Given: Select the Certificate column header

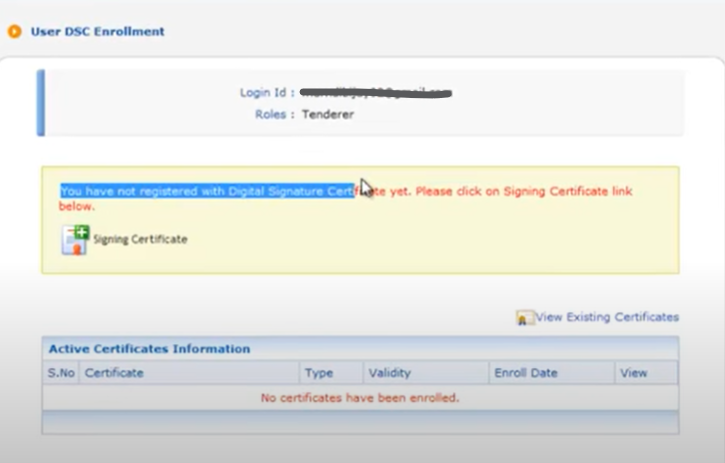Looking at the screenshot, I should point(114,373).
